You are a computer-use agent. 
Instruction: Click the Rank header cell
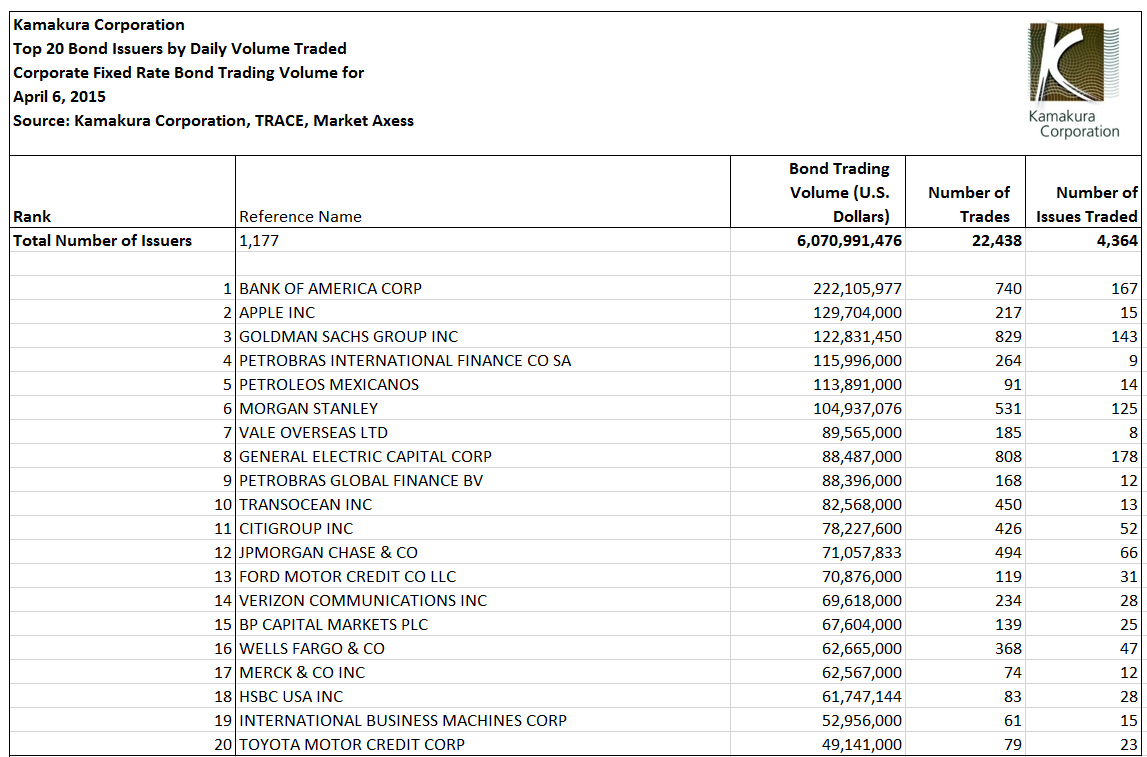(x=122, y=192)
